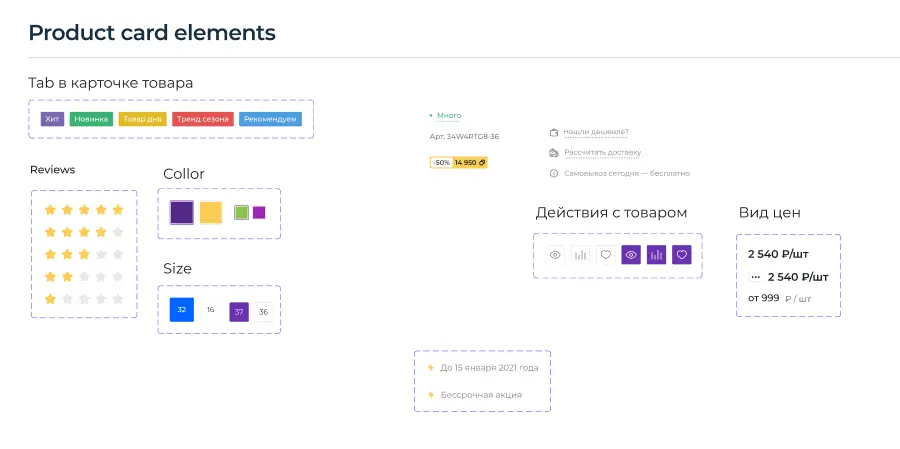
Task: Select the Новинка green tag
Action: 91,119
